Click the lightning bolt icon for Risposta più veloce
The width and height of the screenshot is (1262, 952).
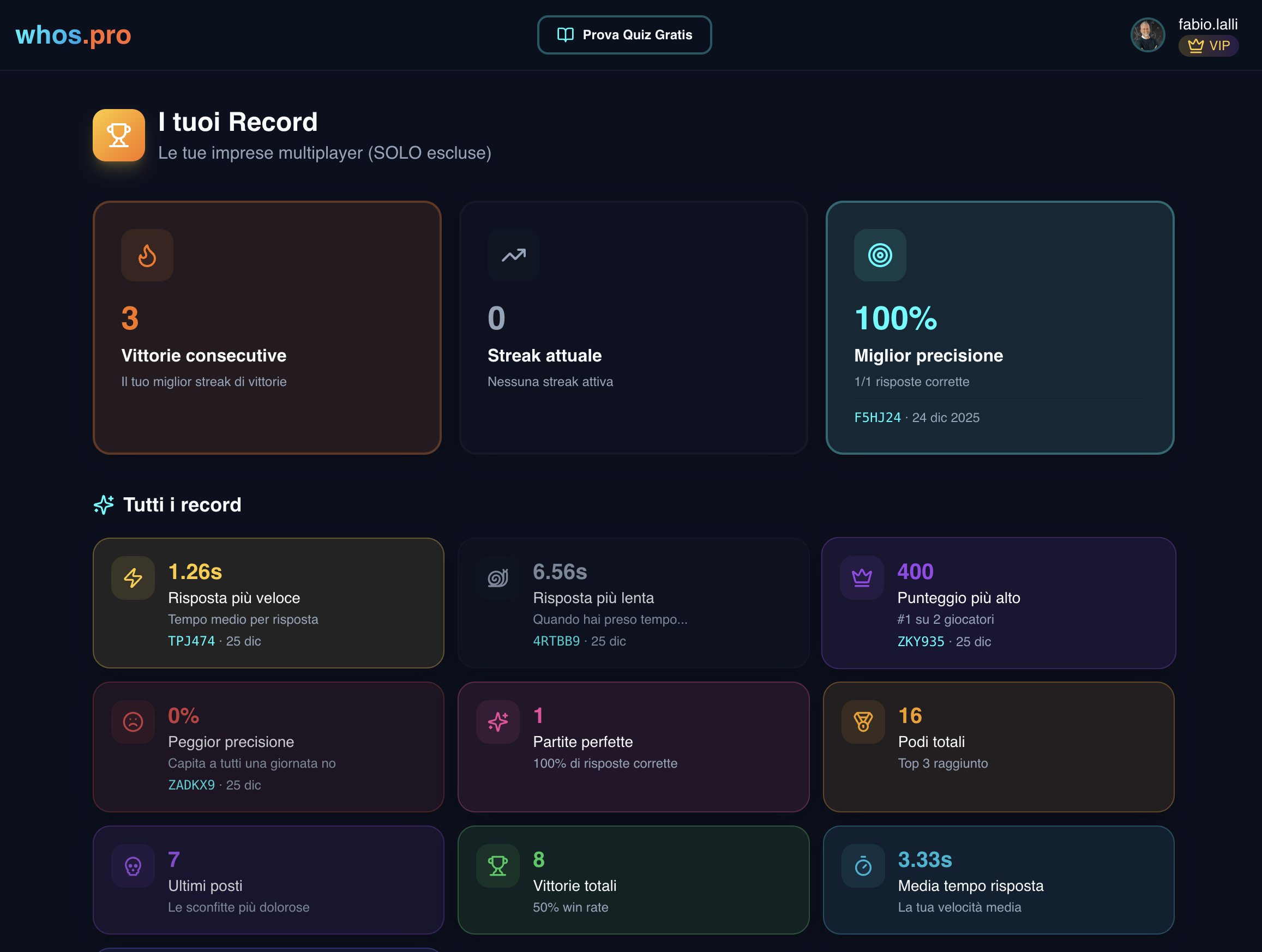[133, 578]
